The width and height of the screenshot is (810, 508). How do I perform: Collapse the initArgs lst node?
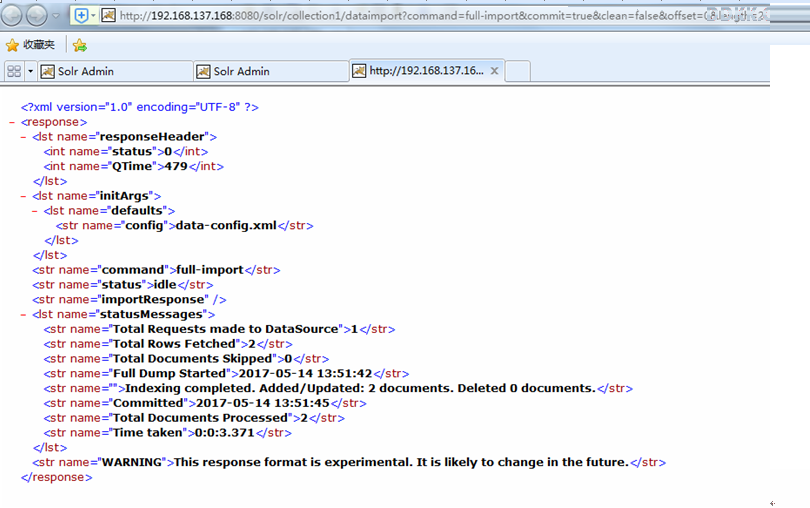[x=23, y=196]
